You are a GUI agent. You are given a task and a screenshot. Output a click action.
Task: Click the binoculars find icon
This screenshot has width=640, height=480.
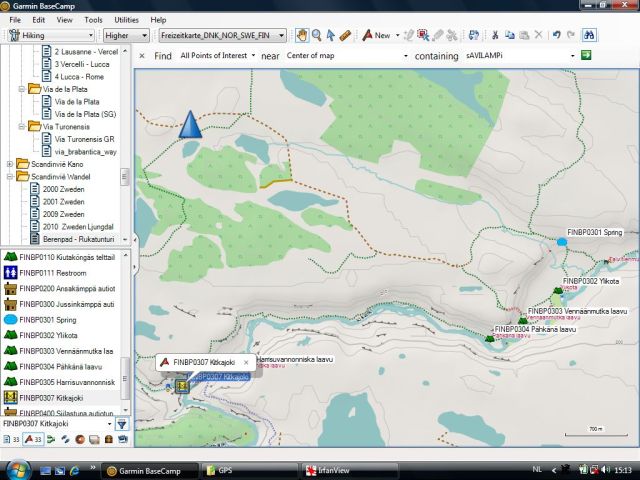(590, 35)
